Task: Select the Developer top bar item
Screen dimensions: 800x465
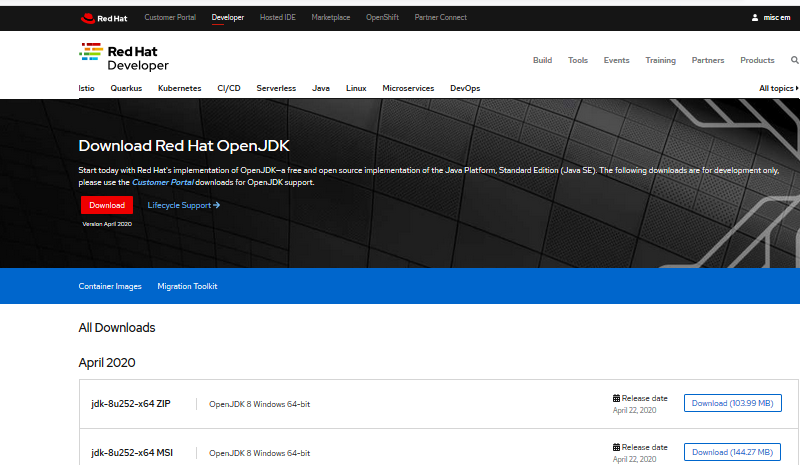Action: [228, 17]
